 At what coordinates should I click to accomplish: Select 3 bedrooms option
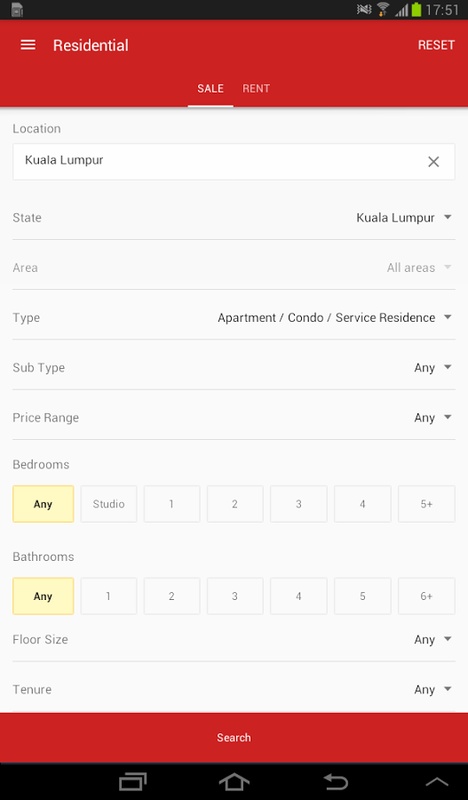[x=299, y=504]
